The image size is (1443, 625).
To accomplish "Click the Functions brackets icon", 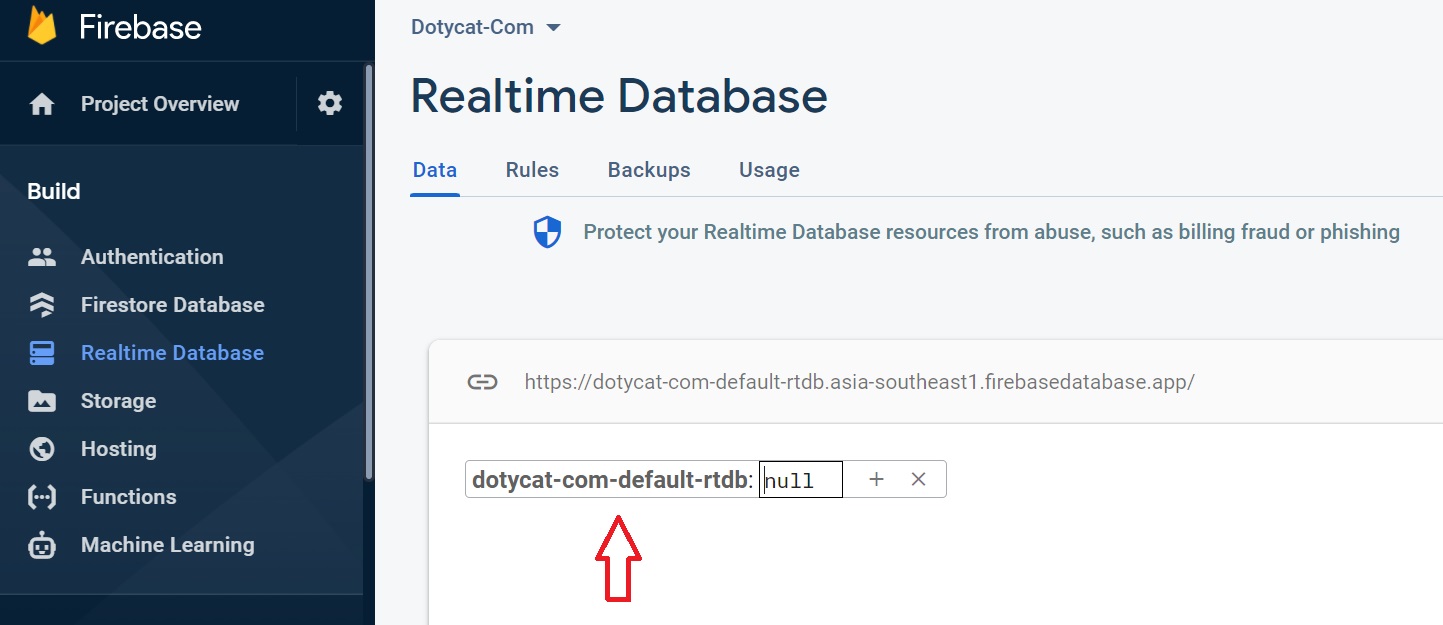I will (42, 497).
